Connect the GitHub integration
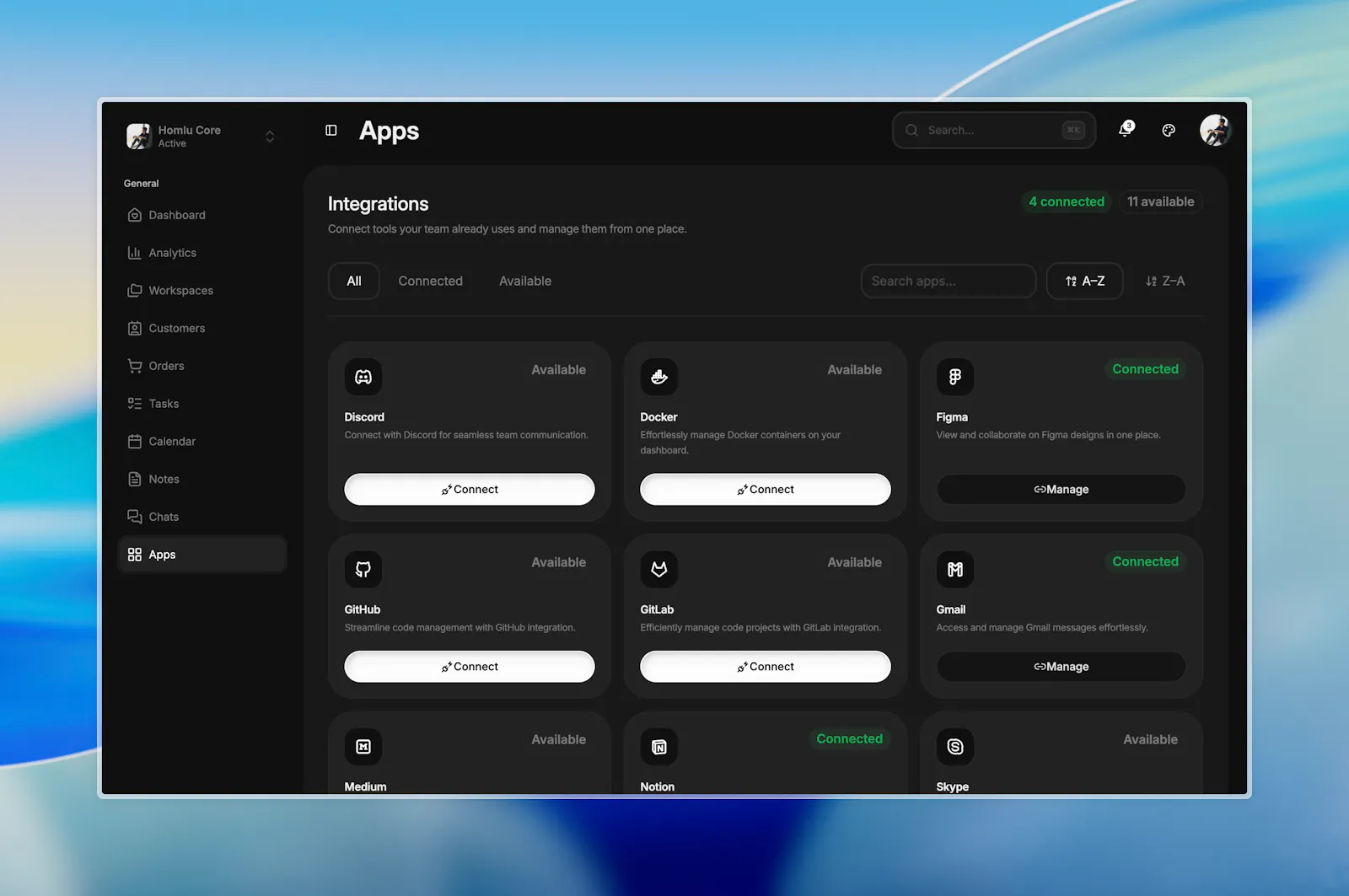1349x896 pixels. point(470,667)
